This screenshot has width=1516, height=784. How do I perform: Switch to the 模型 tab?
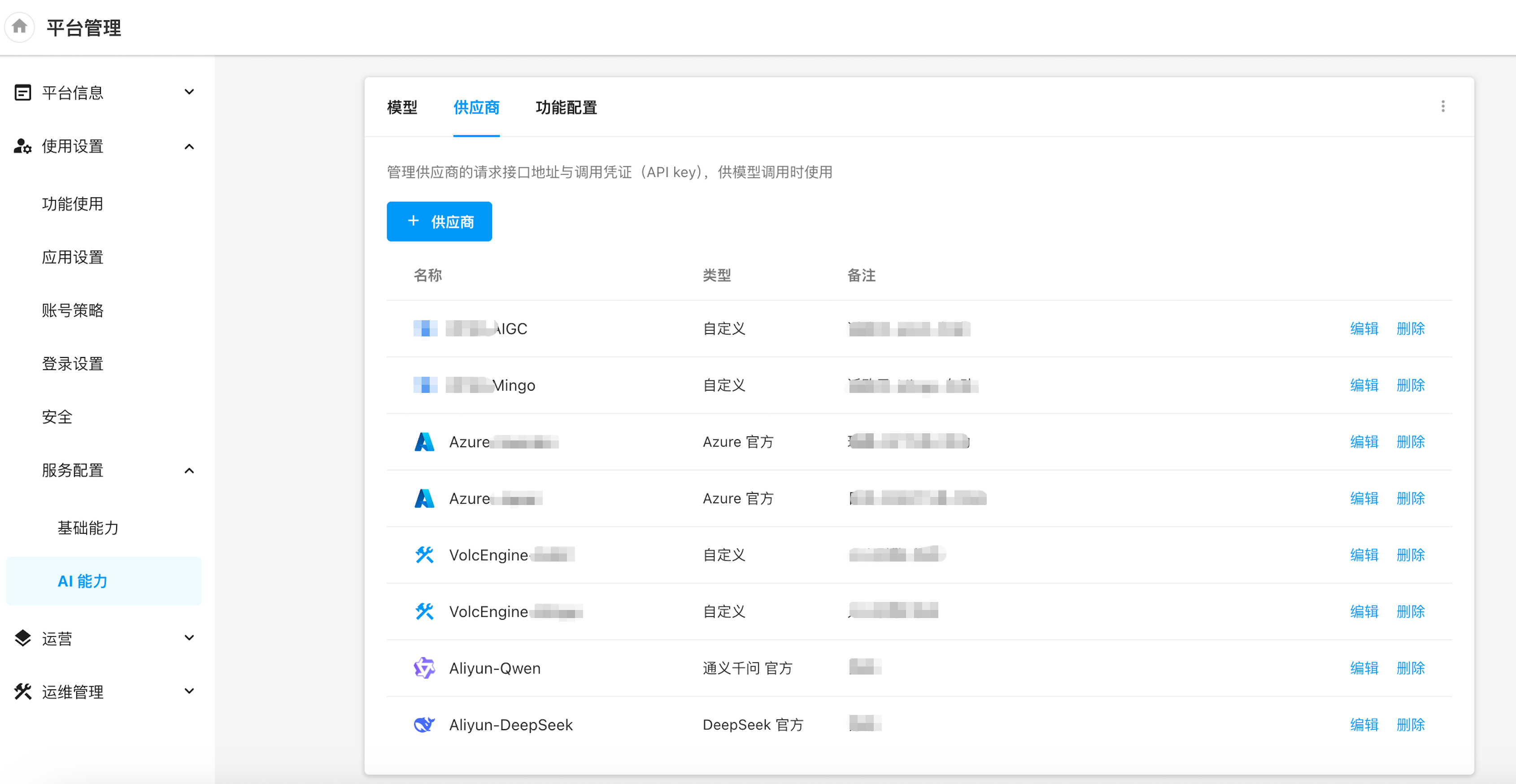[402, 107]
